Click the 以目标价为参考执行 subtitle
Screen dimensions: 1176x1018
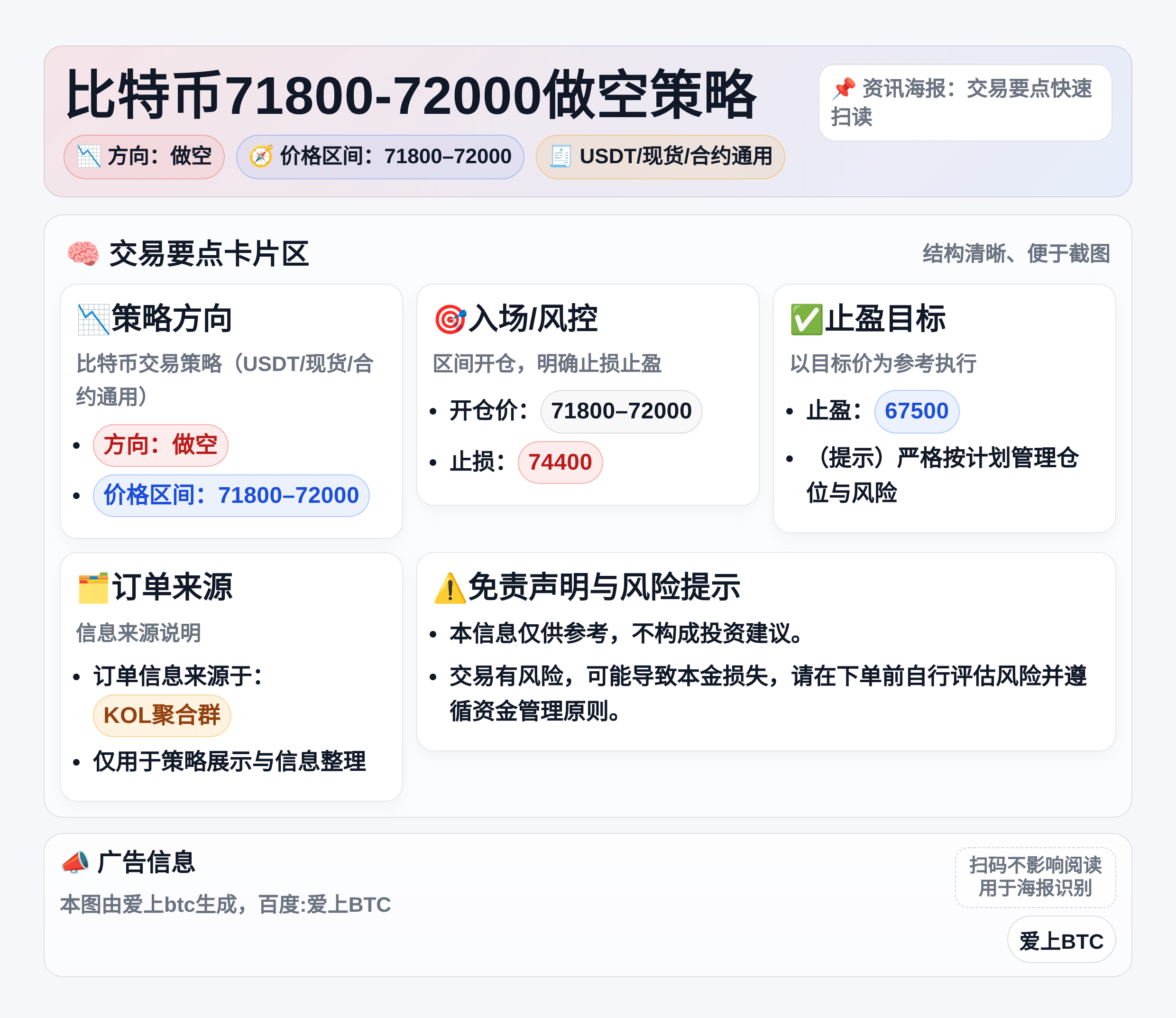point(883,363)
